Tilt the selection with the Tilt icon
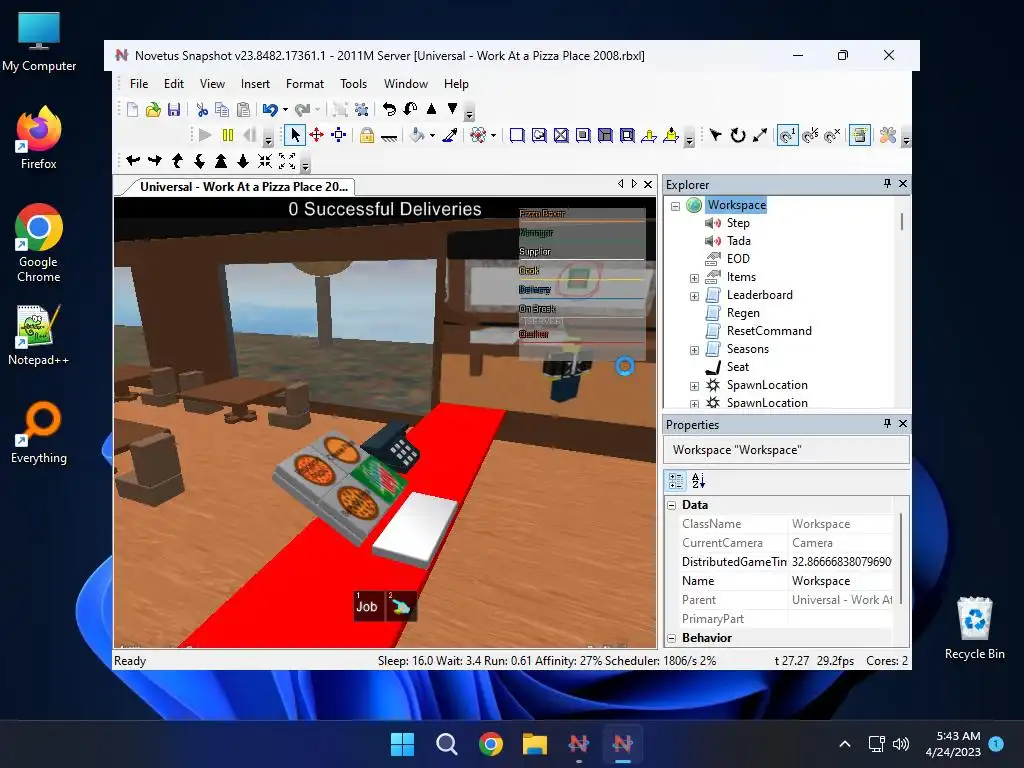The image size is (1024, 768). (410, 109)
